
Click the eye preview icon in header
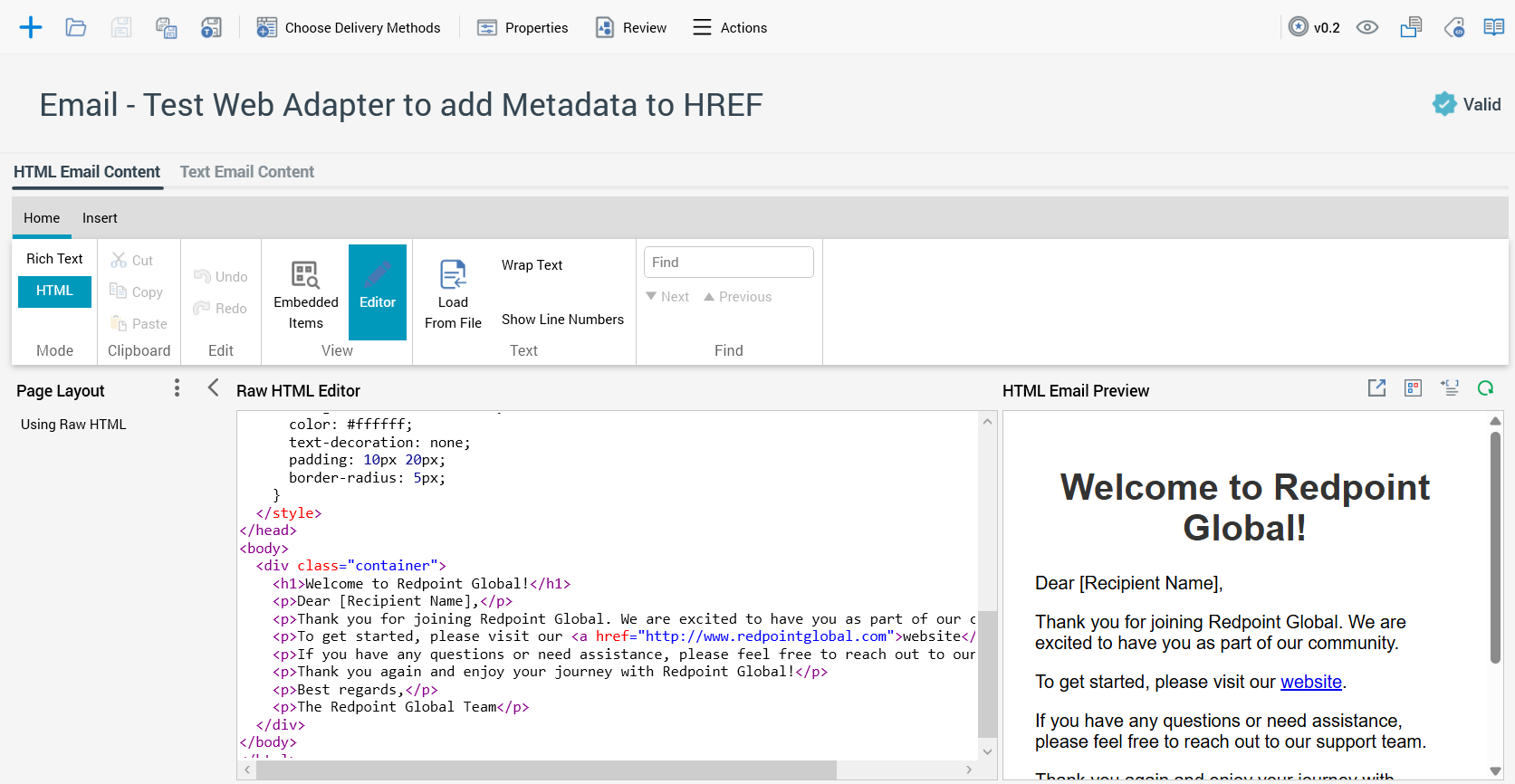click(1366, 27)
